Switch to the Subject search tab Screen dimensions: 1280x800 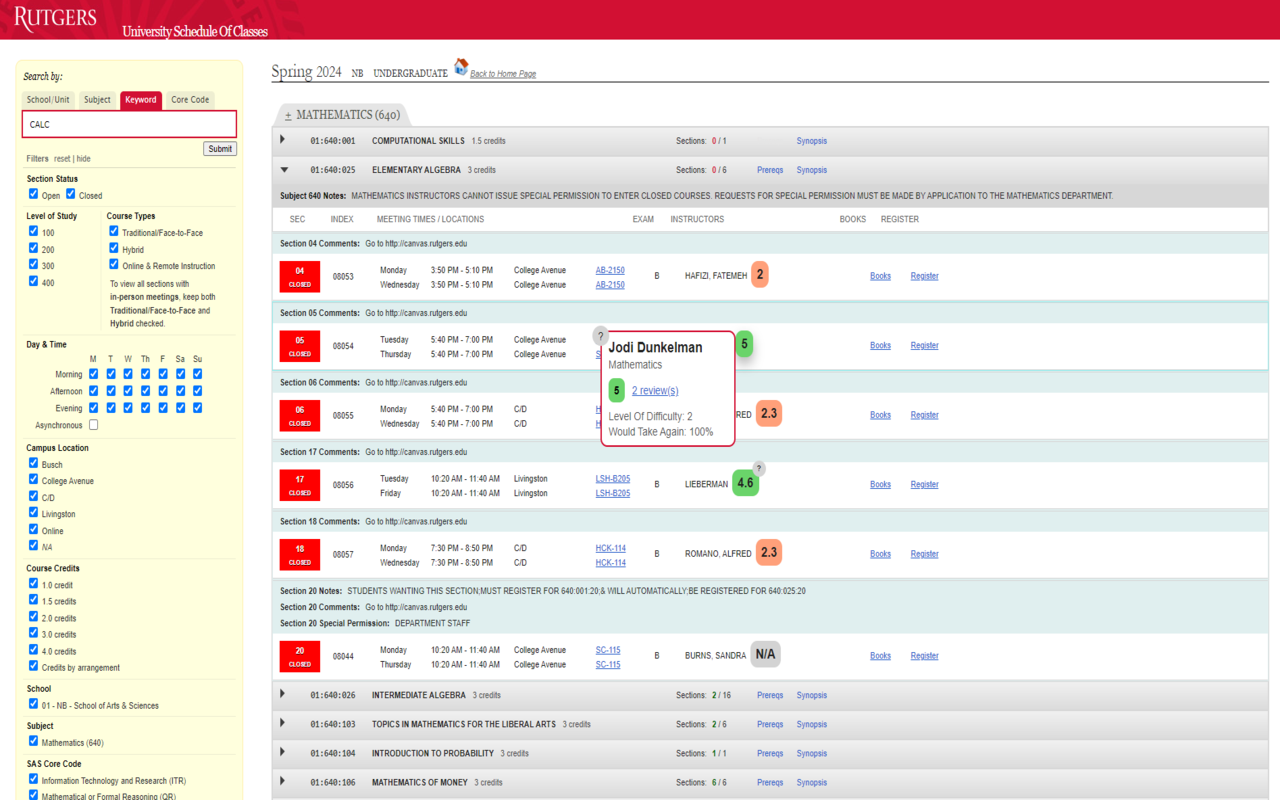[97, 100]
